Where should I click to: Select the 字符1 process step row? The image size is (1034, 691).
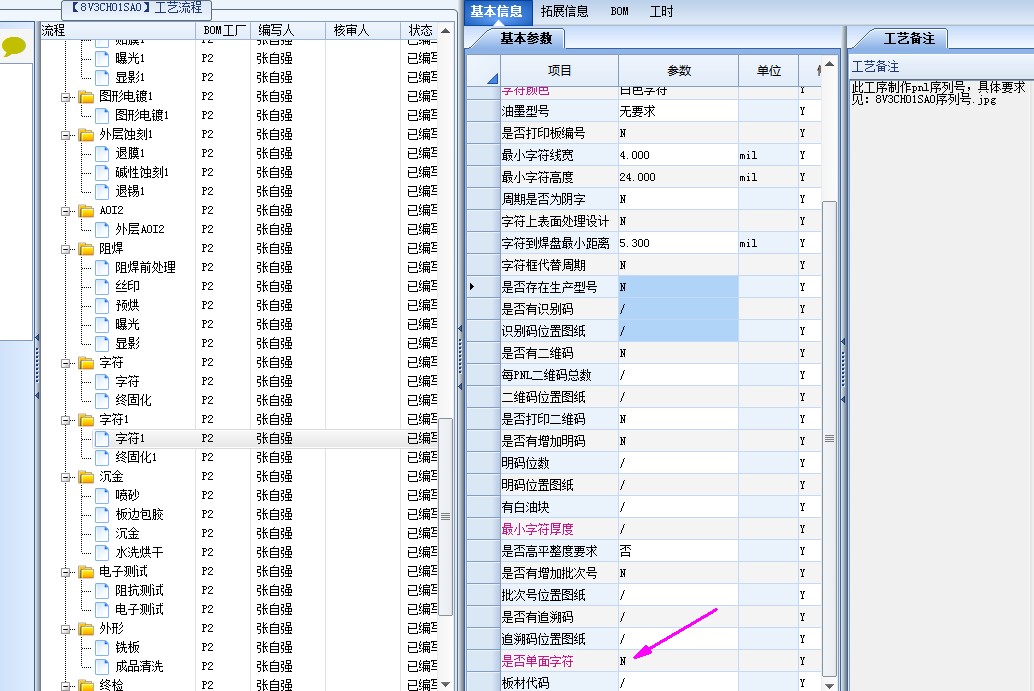(x=240, y=439)
